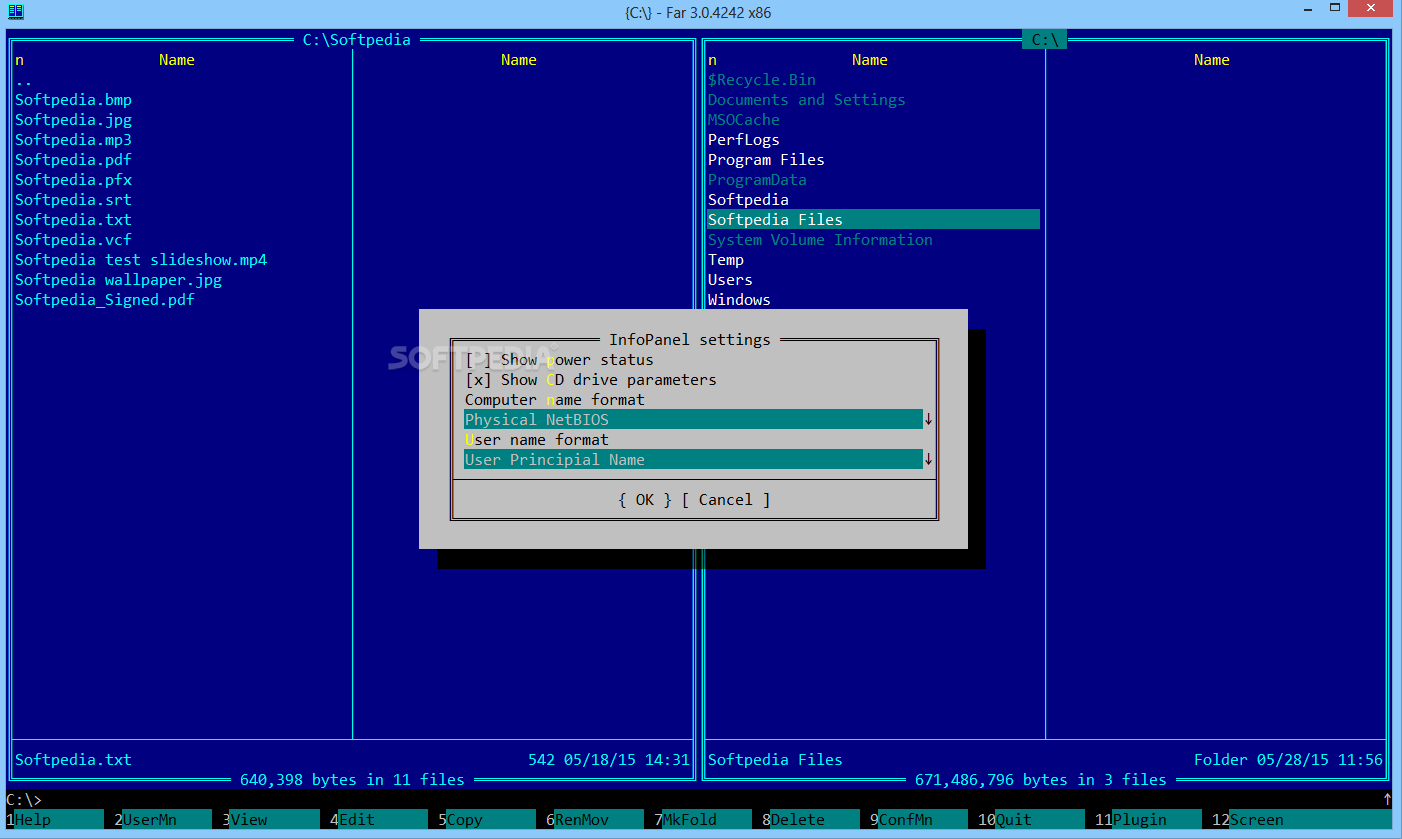Select Softpedia wallpaper.jpg file
This screenshot has width=1402, height=839.
118,280
